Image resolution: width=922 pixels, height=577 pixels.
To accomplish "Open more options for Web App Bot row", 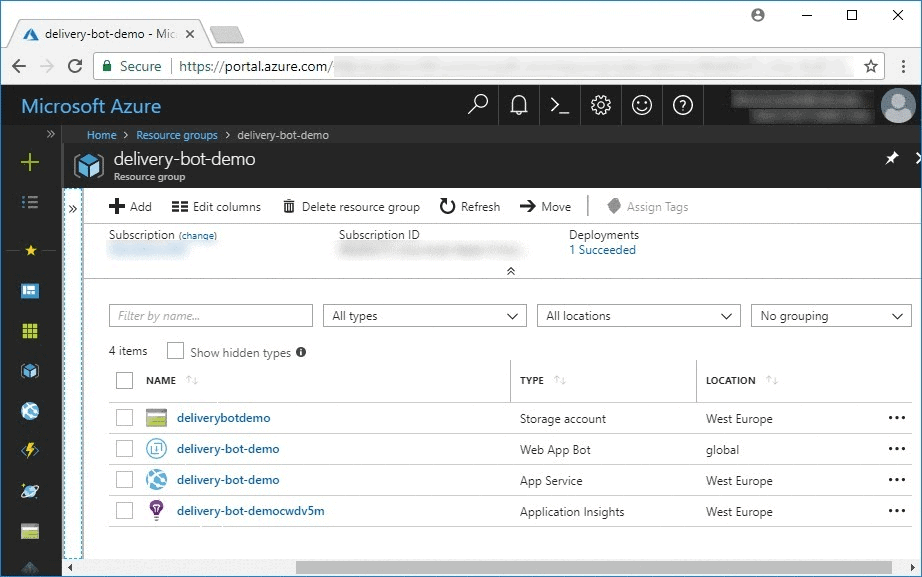I will point(897,449).
